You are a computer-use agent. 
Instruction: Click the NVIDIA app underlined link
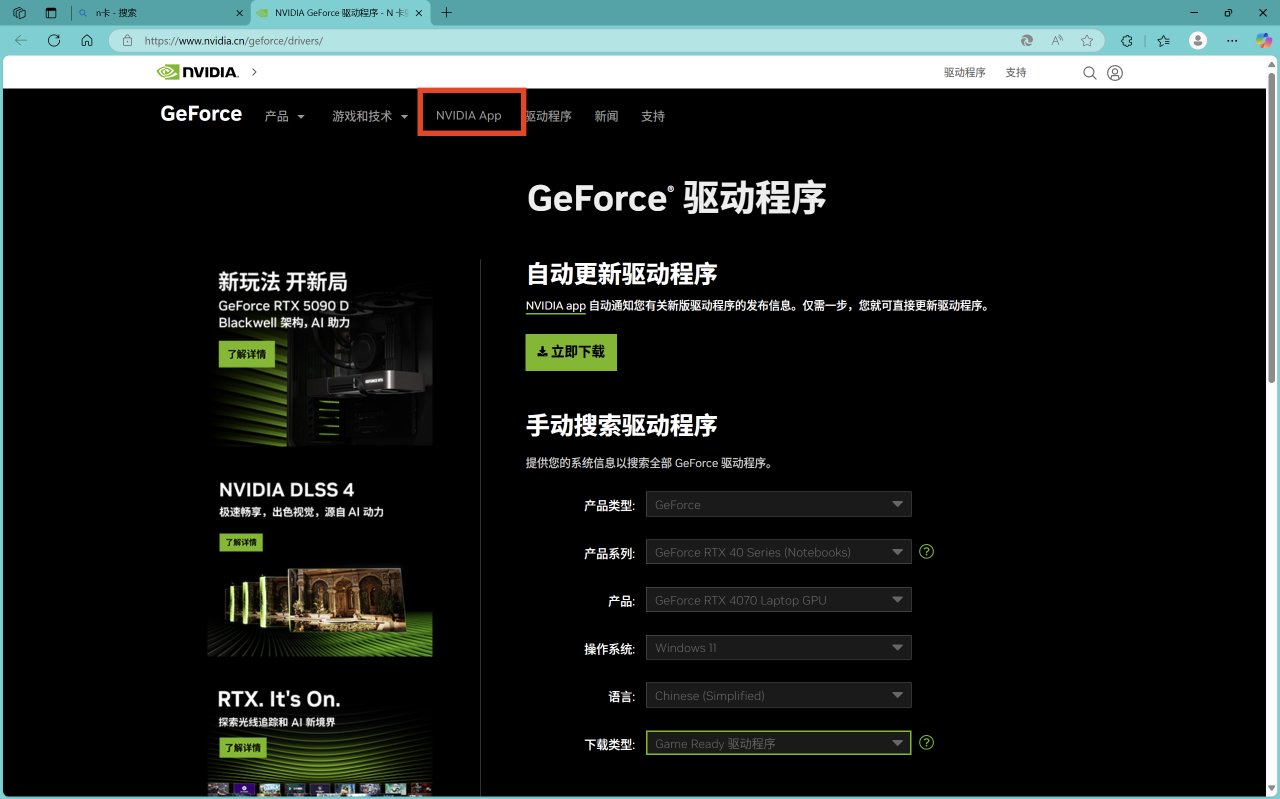pyautogui.click(x=556, y=306)
